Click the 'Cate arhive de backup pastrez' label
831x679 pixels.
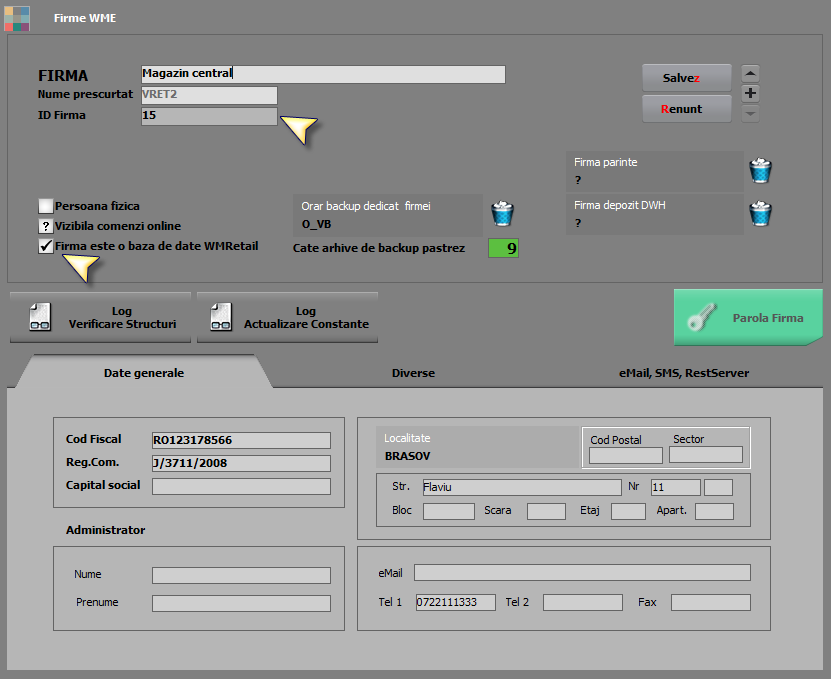click(379, 248)
